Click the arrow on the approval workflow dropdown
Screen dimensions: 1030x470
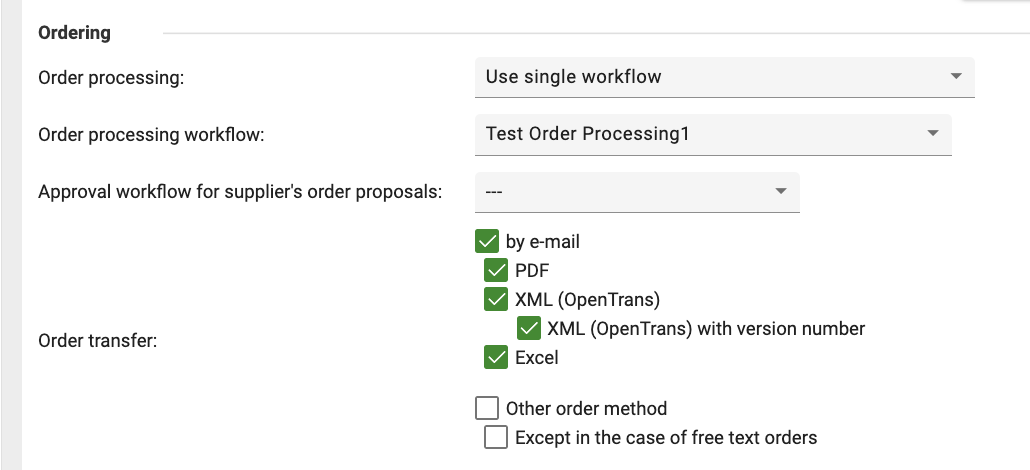781,190
